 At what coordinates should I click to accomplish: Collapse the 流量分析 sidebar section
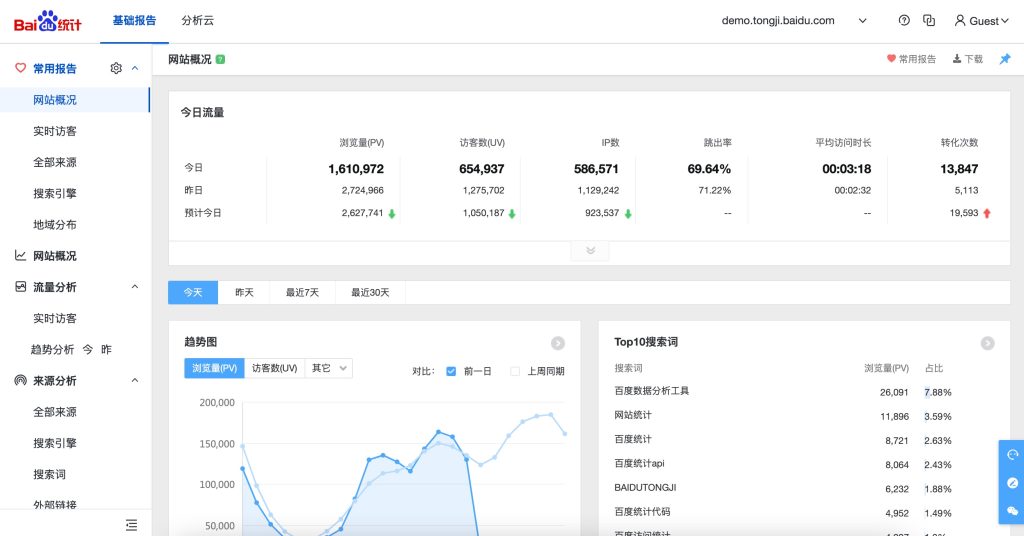tap(135, 287)
